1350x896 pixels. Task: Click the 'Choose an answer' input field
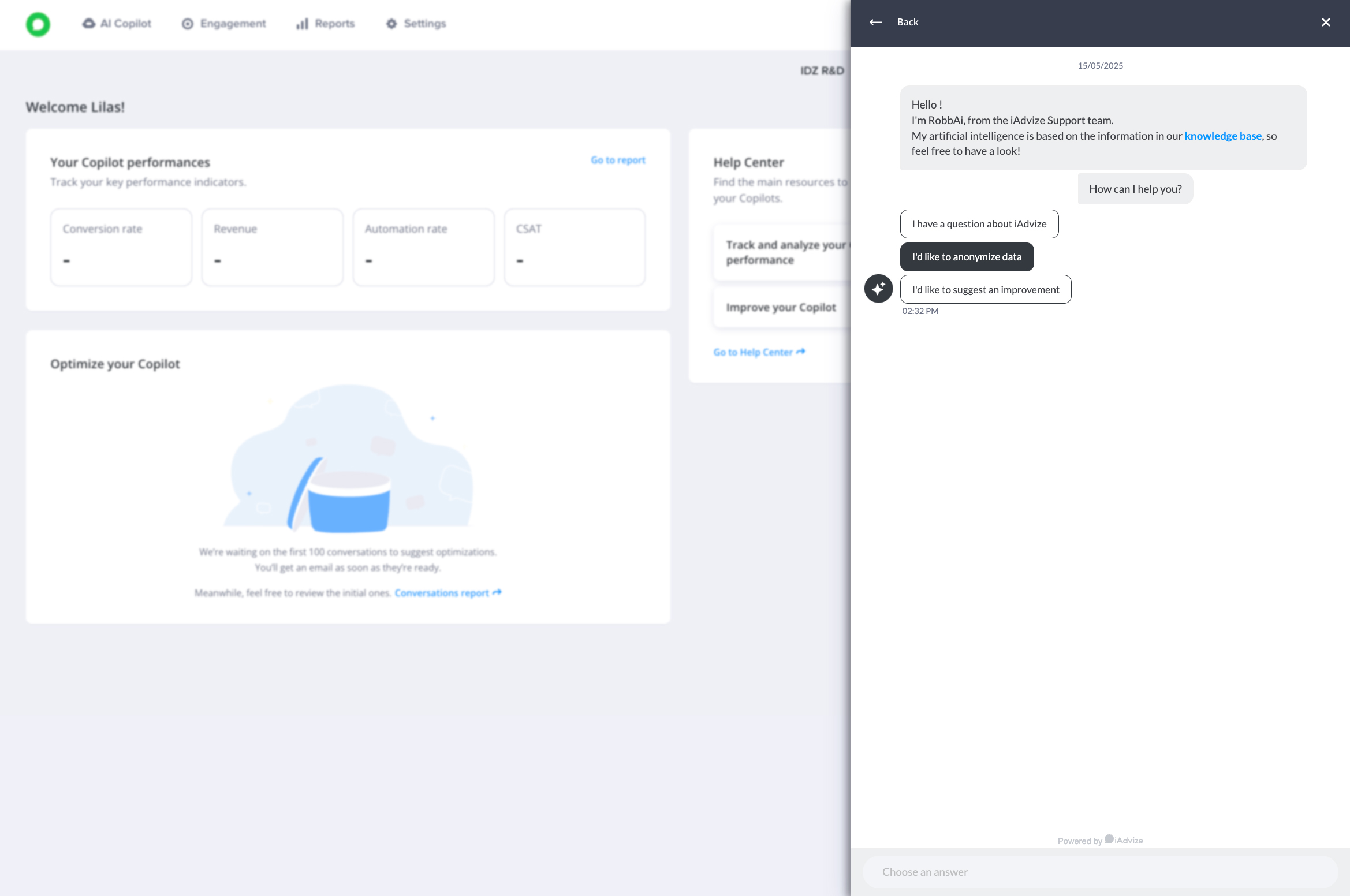[1099, 872]
